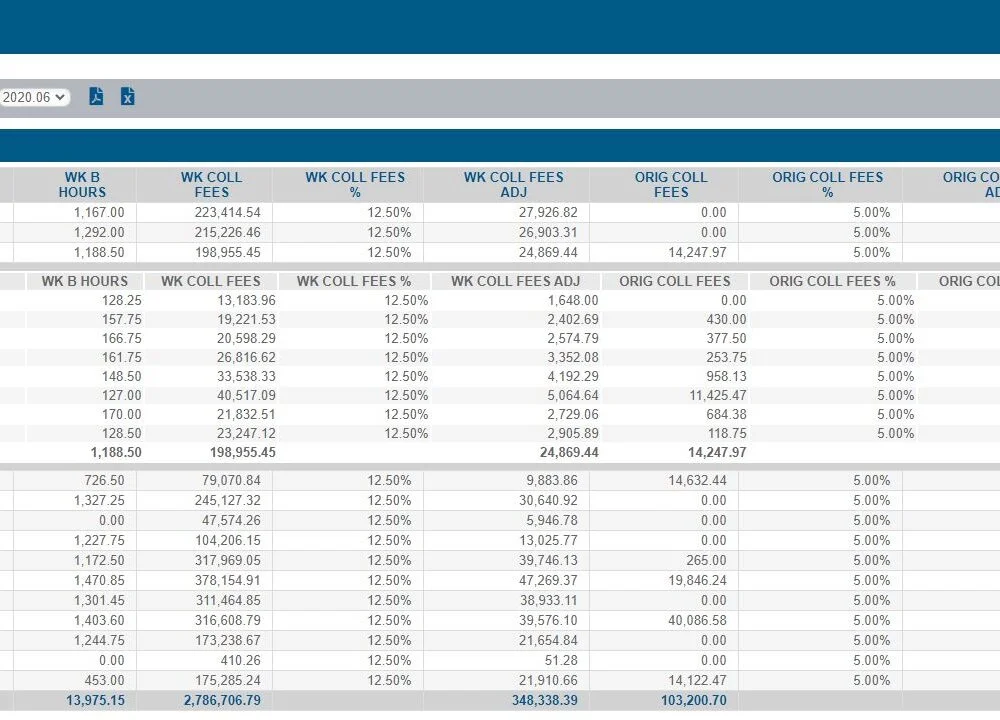
Task: Export report as PDF icon
Action: point(96,96)
